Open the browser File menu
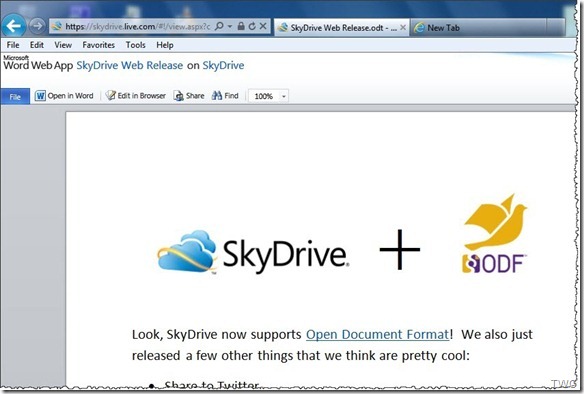584x394 pixels. tap(13, 45)
